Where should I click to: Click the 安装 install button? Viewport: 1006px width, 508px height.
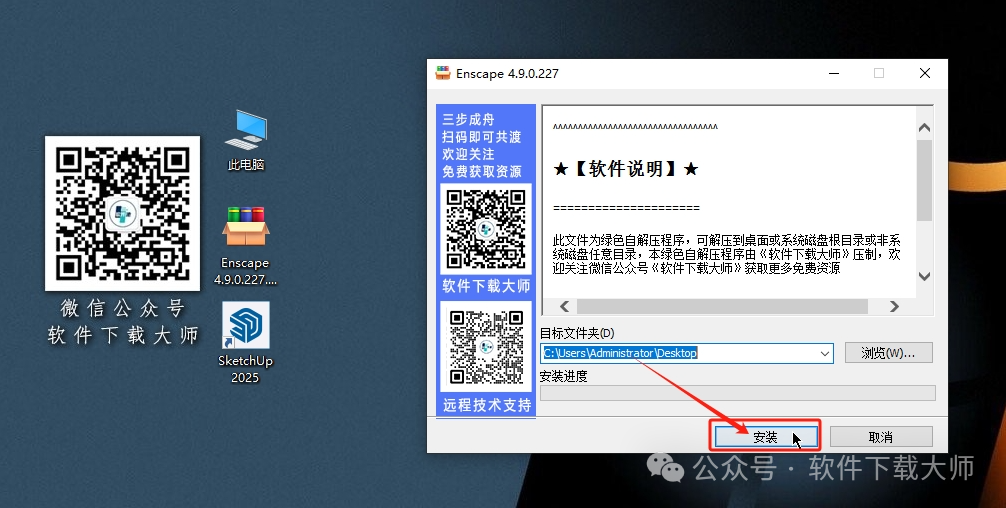point(765,437)
